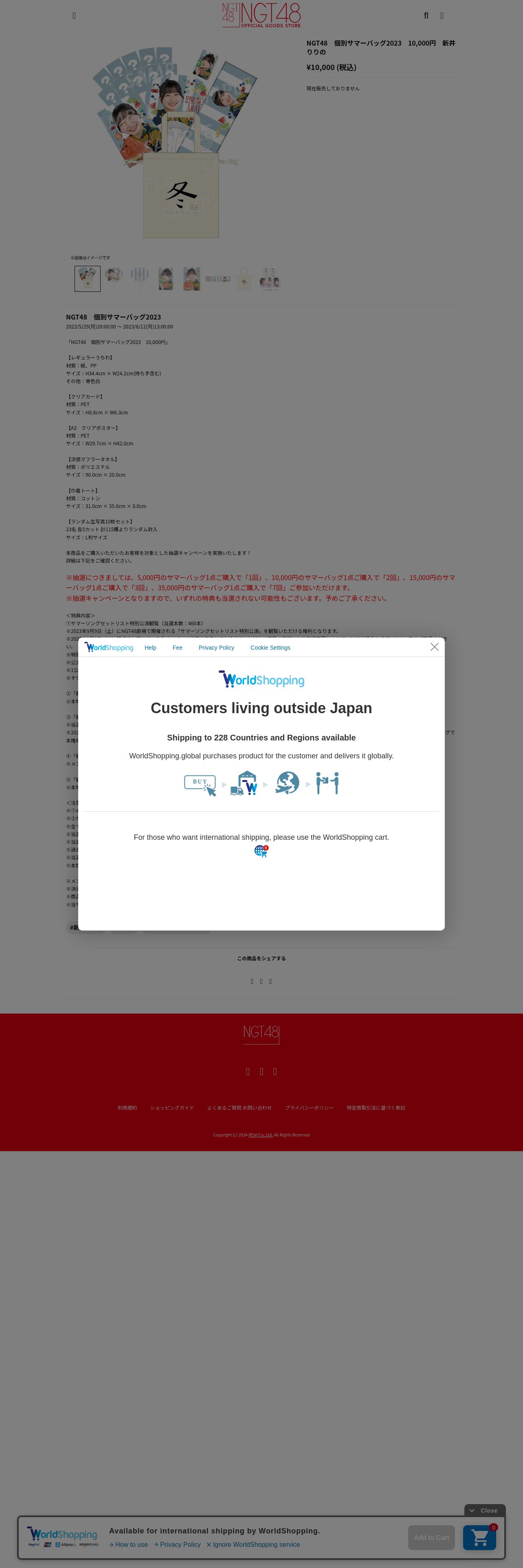Select the striped fan thumbnail
Screen dimensions: 523x1568
click(139, 279)
